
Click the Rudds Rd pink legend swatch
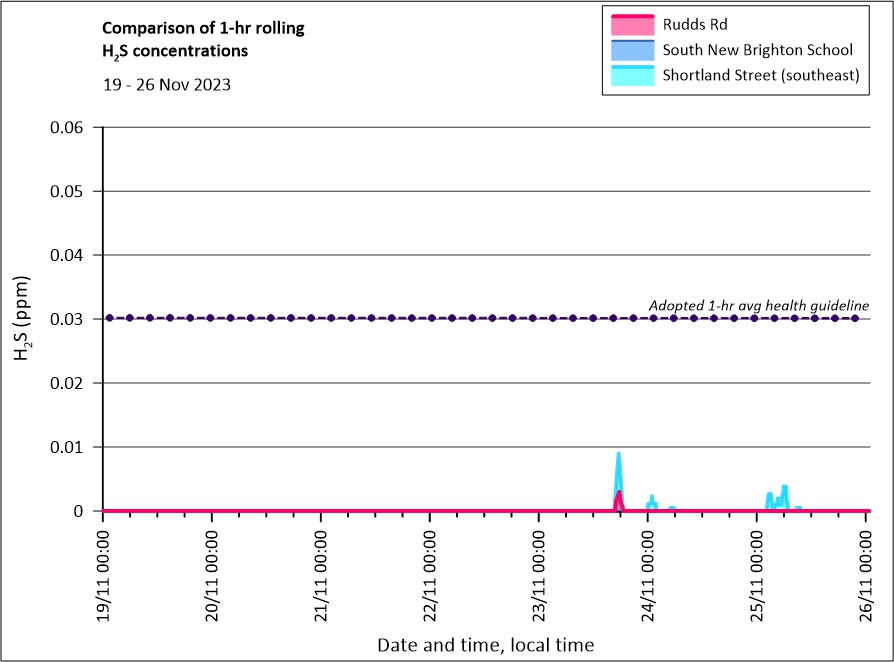(631, 23)
